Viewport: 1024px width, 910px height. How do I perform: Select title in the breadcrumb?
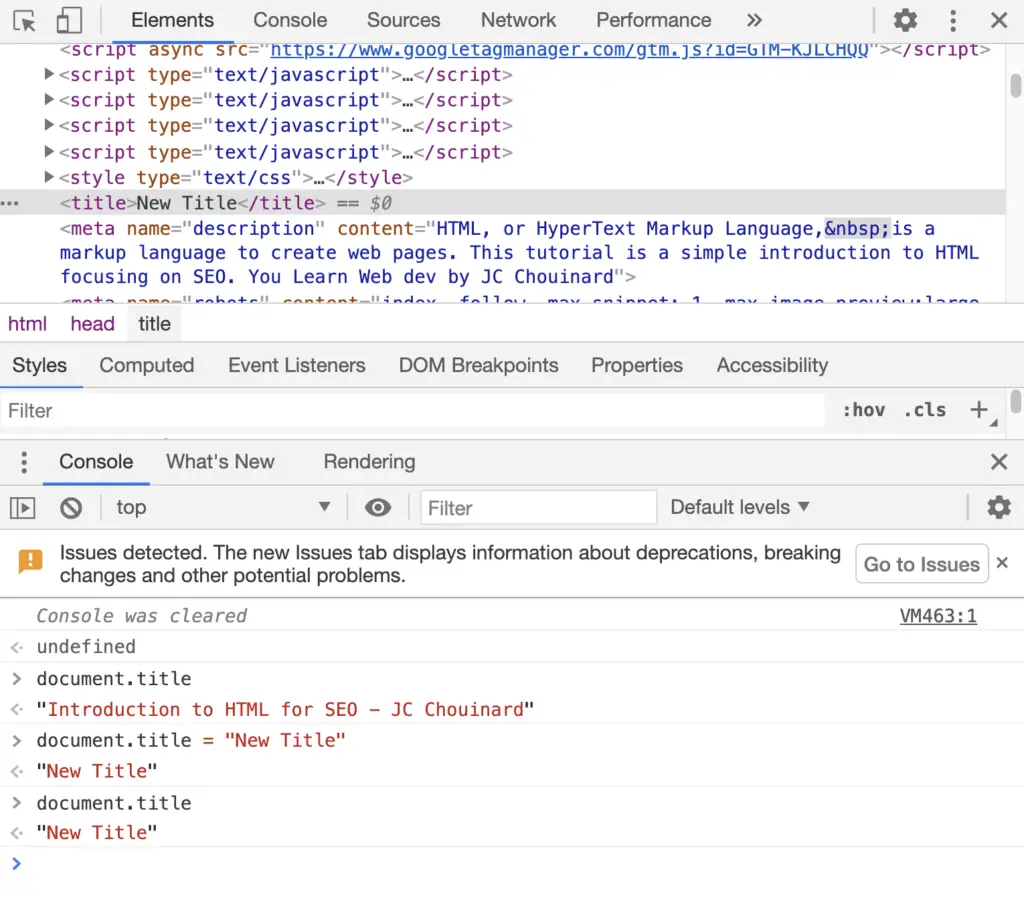tap(155, 324)
